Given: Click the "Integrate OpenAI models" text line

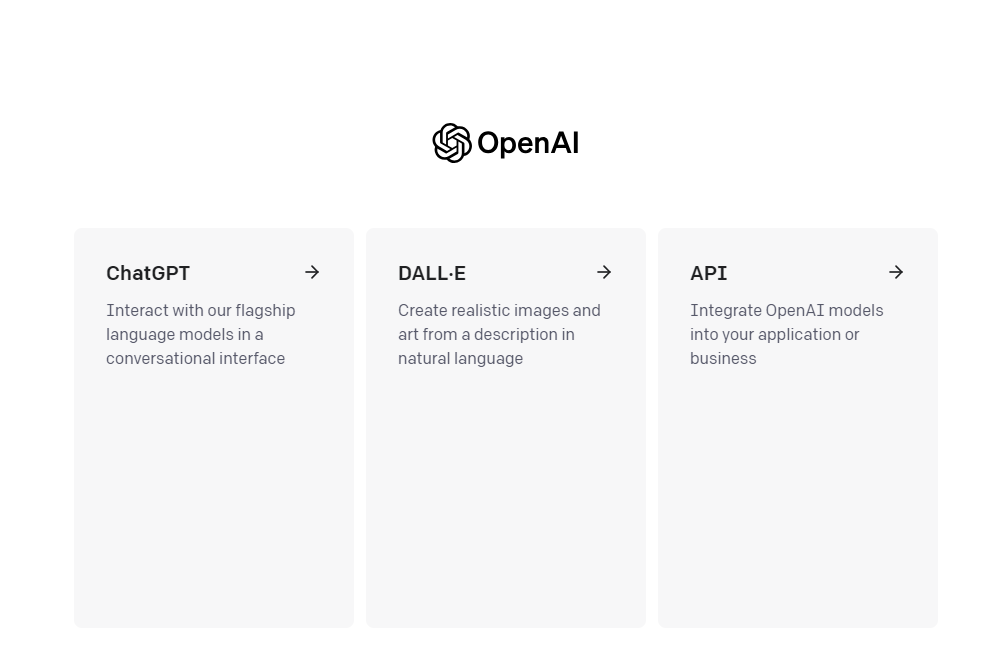Looking at the screenshot, I should click(787, 310).
